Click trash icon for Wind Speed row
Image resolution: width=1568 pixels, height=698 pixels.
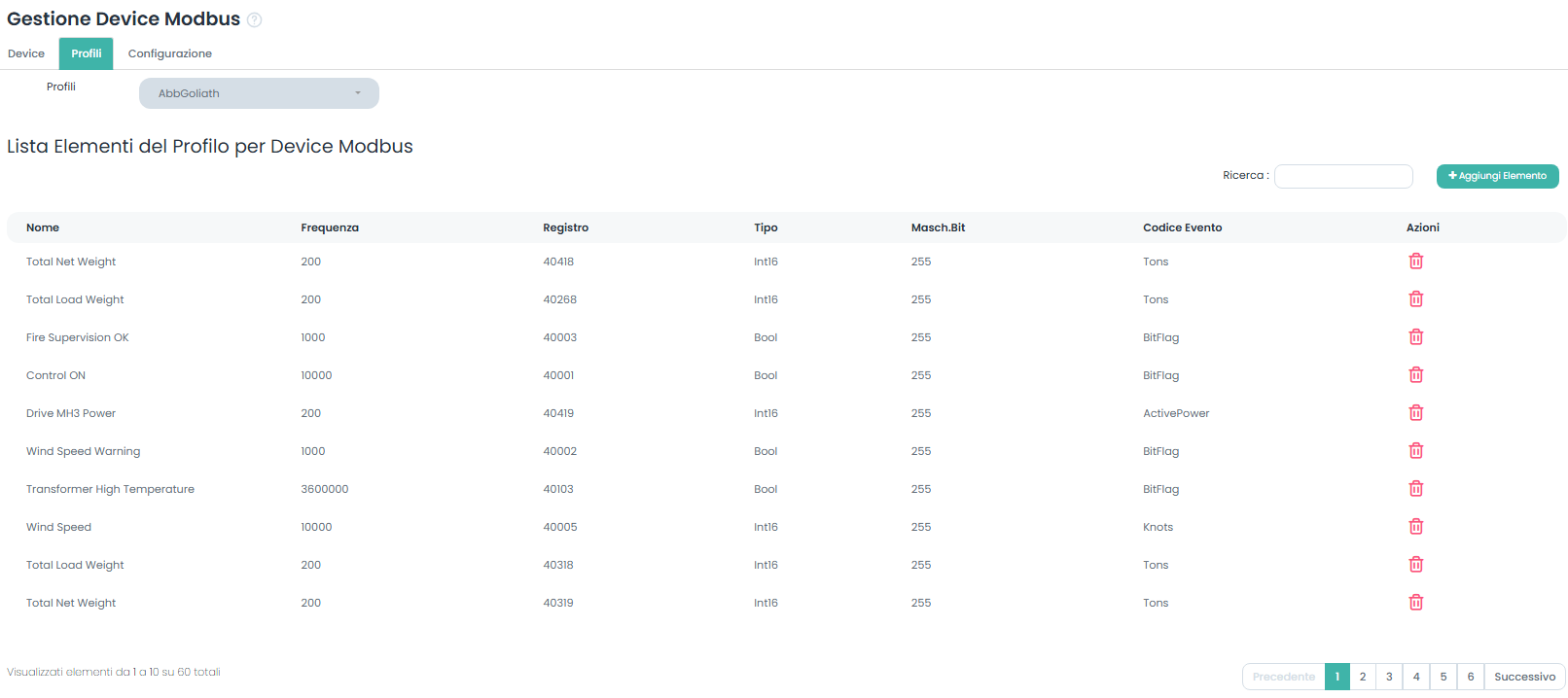tap(1415, 527)
